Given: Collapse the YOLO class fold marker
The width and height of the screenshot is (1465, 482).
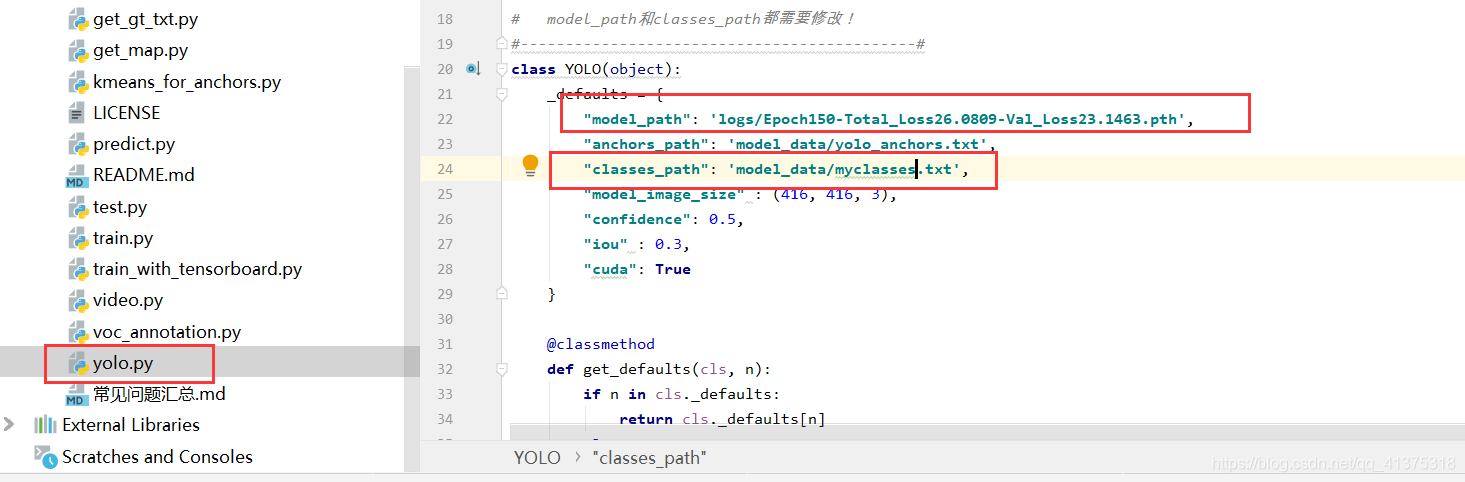Looking at the screenshot, I should [x=502, y=69].
